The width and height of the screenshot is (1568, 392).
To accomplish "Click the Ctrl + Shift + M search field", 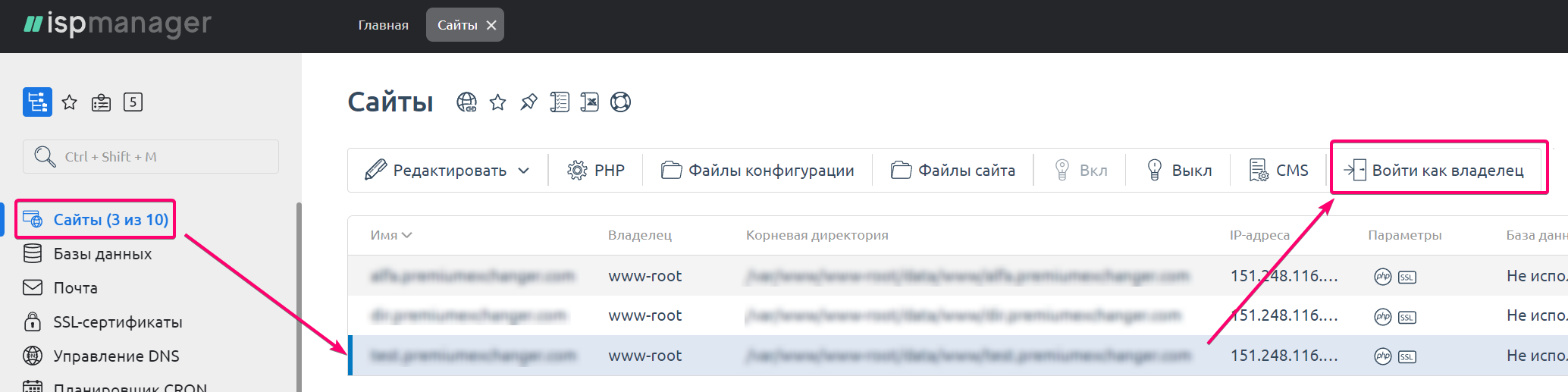I will pos(152,157).
